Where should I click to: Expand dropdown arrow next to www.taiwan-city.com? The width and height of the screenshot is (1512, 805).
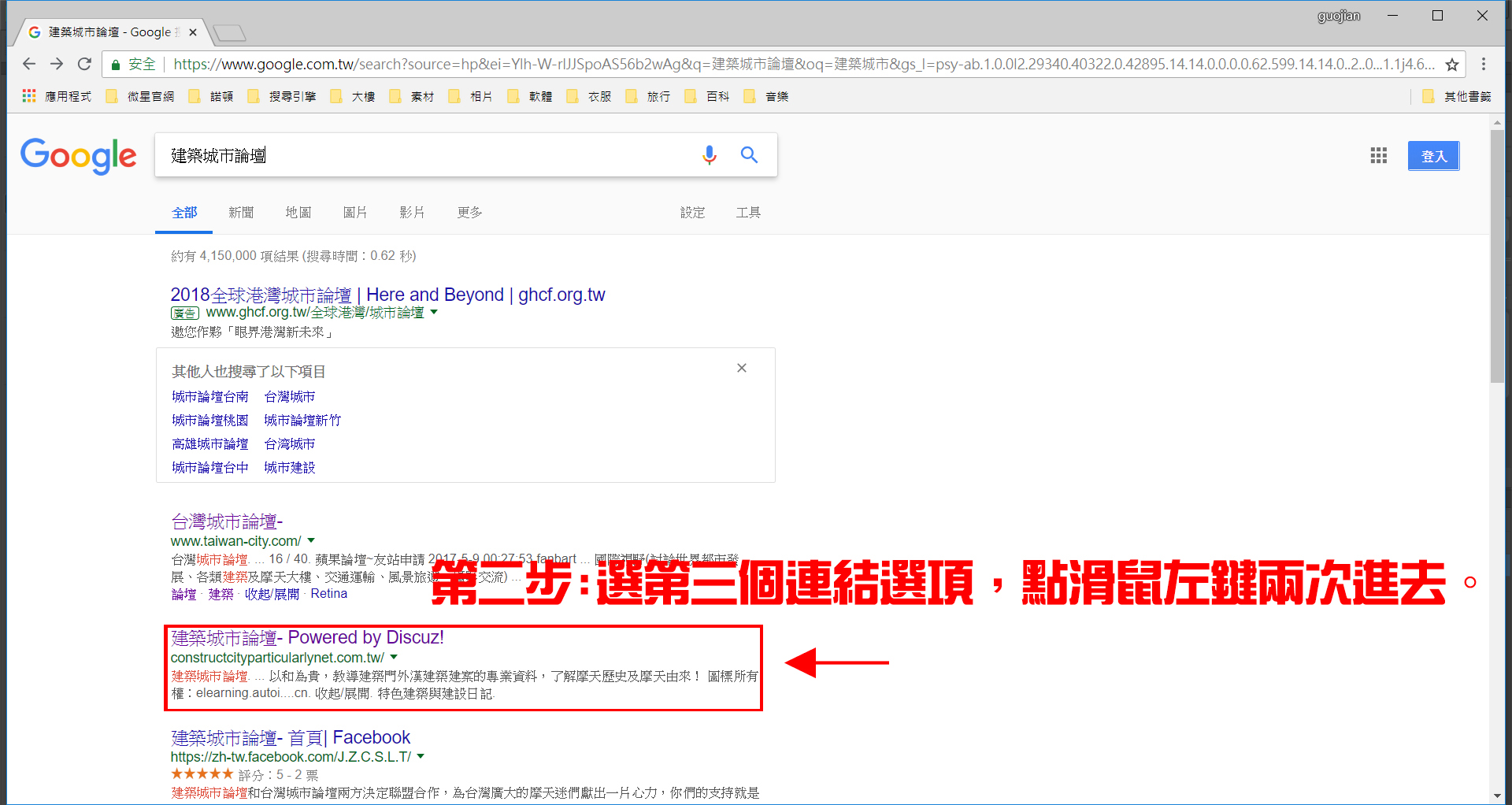[311, 540]
